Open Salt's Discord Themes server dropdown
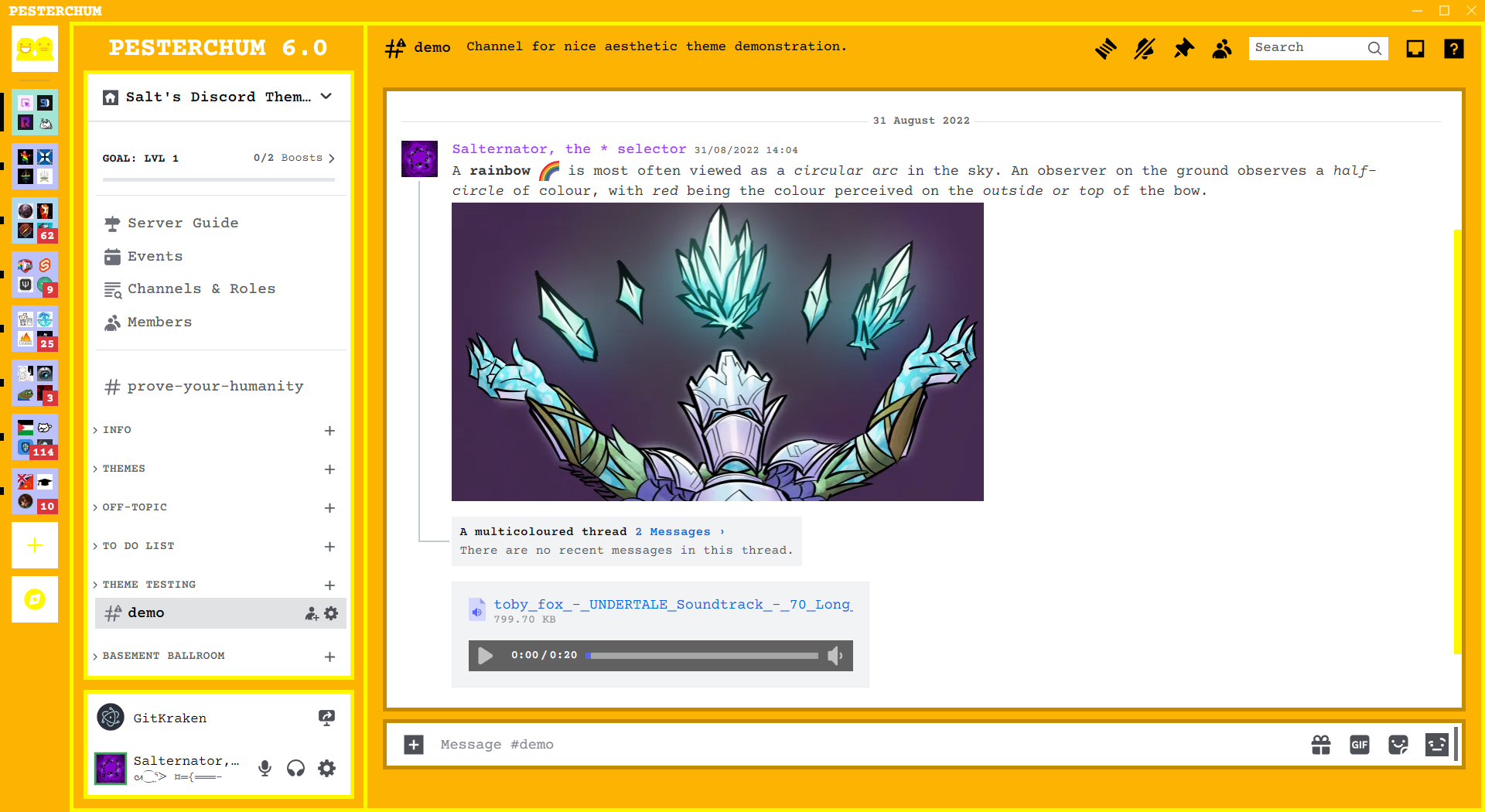1485x812 pixels. coord(219,97)
